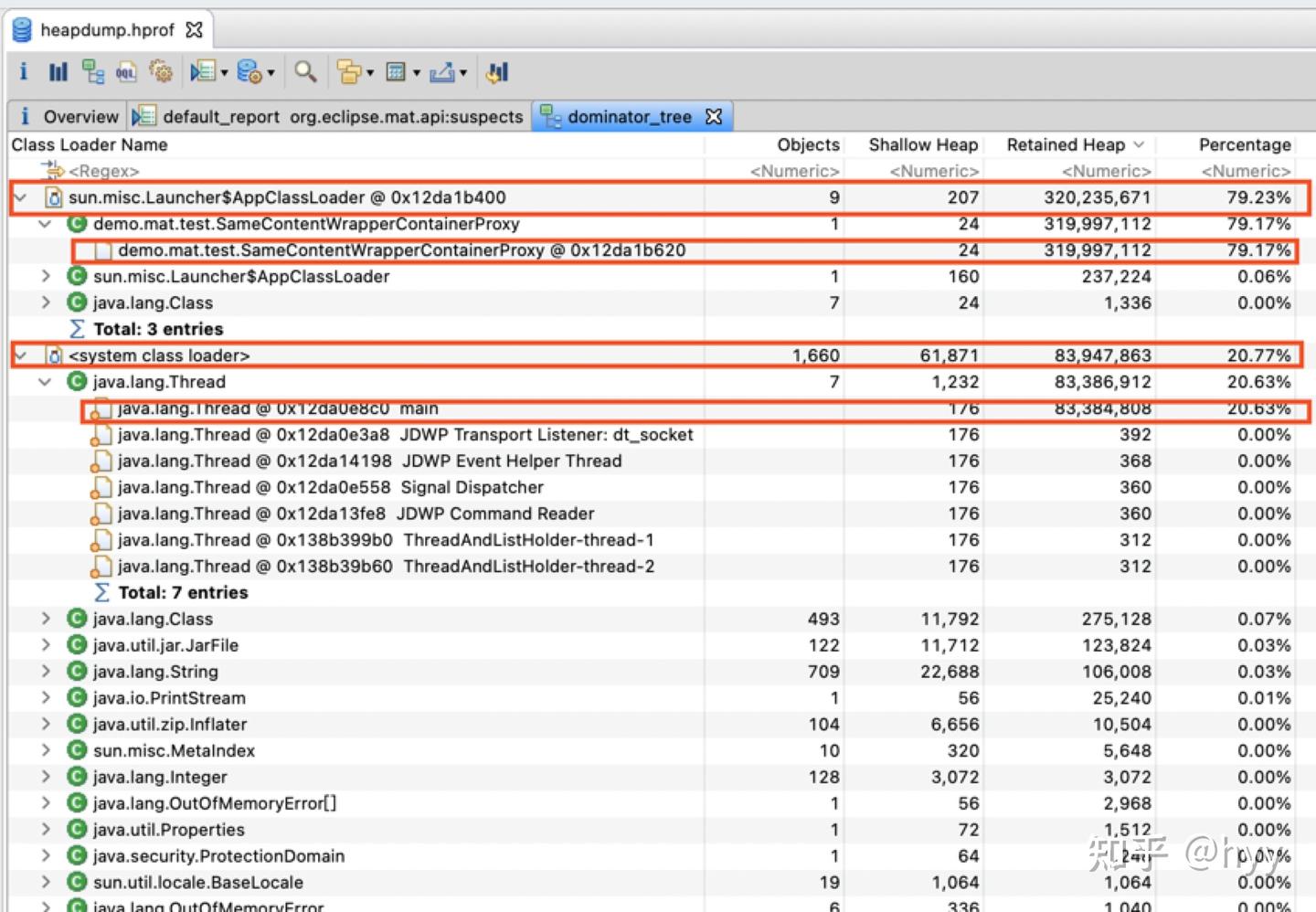Click the Percentage column header
This screenshot has height=912, width=1316.
coord(1244,144)
